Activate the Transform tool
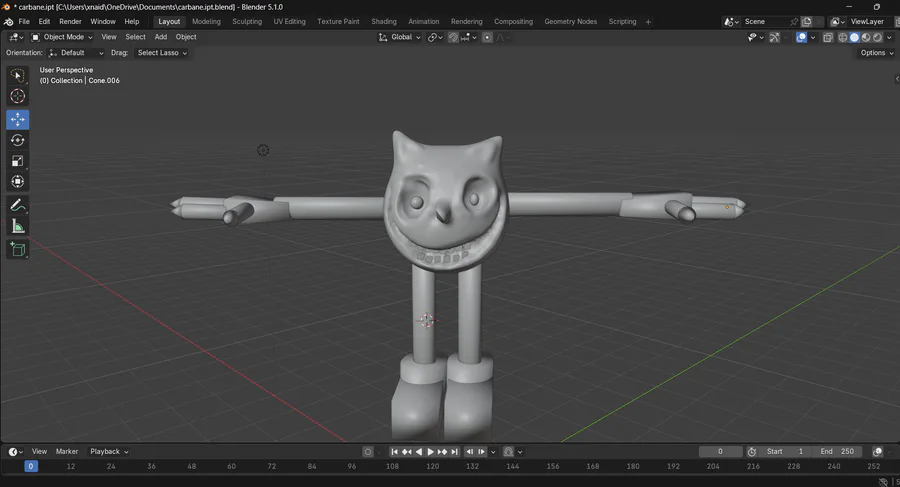The height and width of the screenshot is (487, 900). (18, 181)
